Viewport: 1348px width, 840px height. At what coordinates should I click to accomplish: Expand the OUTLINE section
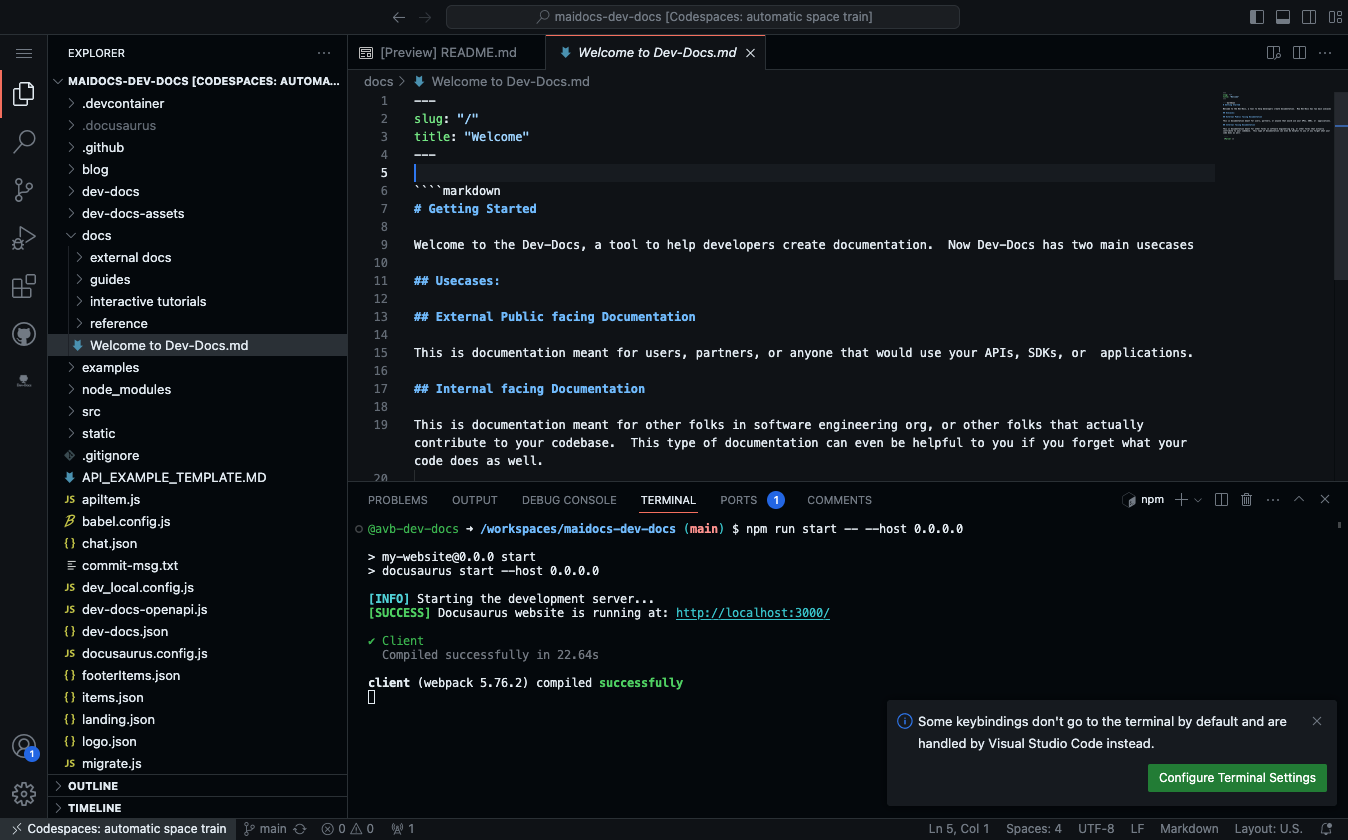(93, 786)
